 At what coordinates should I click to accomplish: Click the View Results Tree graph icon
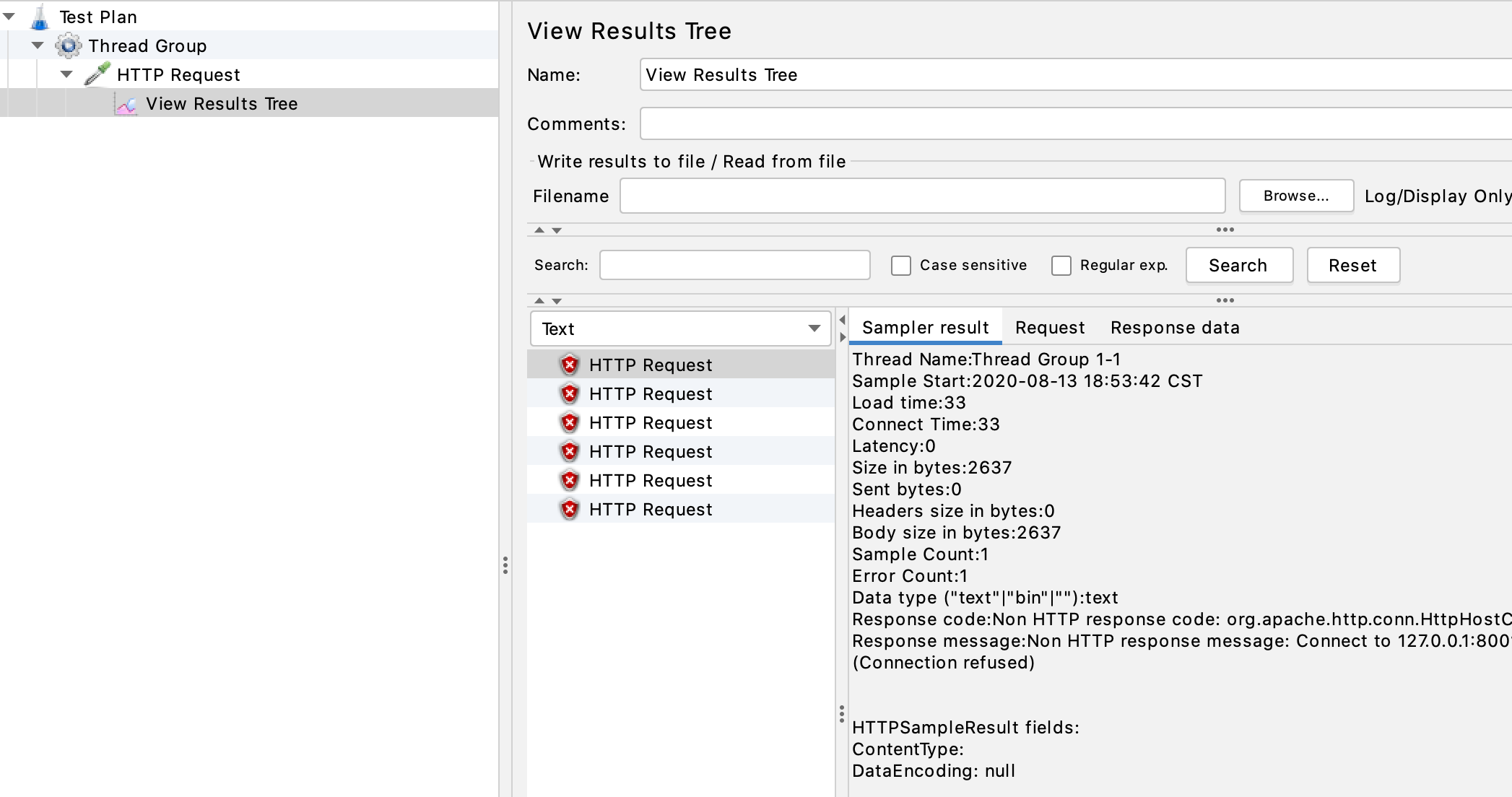(126, 105)
